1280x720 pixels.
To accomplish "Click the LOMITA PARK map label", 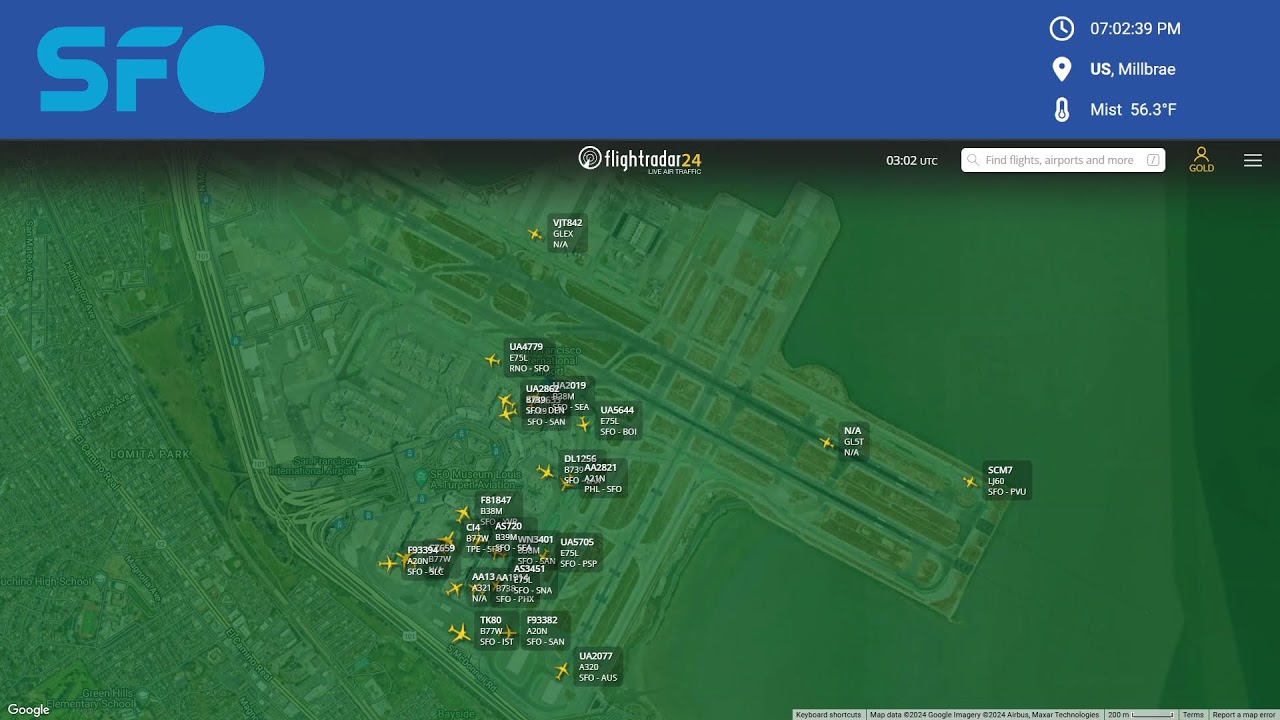I will click(x=149, y=454).
